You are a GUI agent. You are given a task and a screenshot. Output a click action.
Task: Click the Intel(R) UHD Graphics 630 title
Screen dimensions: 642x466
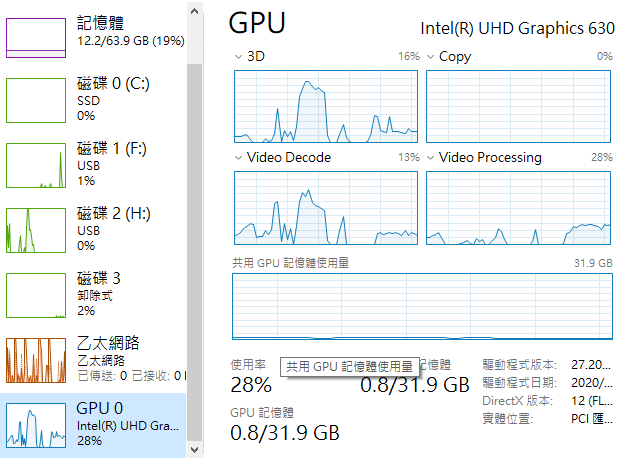pos(518,29)
